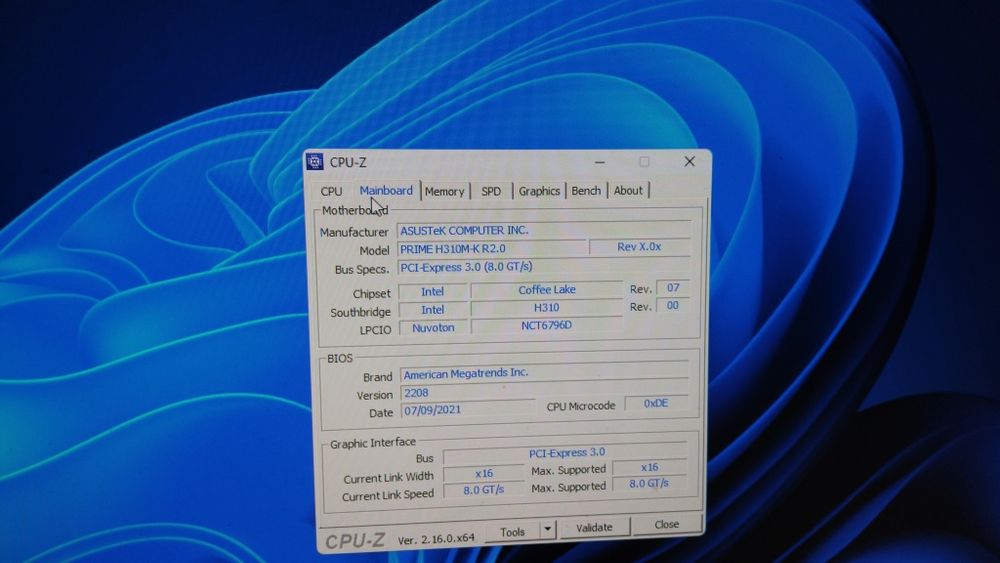
Task: Select the NCT6796D LPCIO model
Action: pyautogui.click(x=547, y=325)
